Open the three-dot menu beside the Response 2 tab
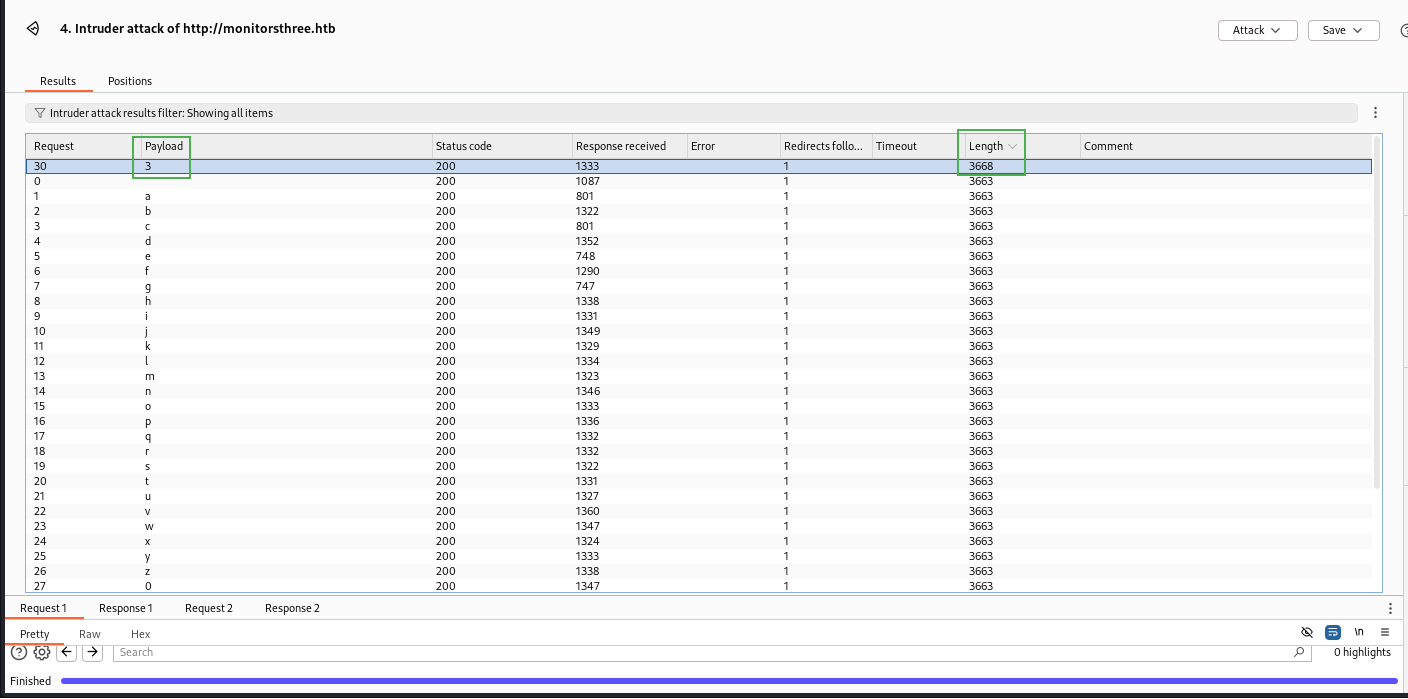The height and width of the screenshot is (699, 1408). (1390, 608)
